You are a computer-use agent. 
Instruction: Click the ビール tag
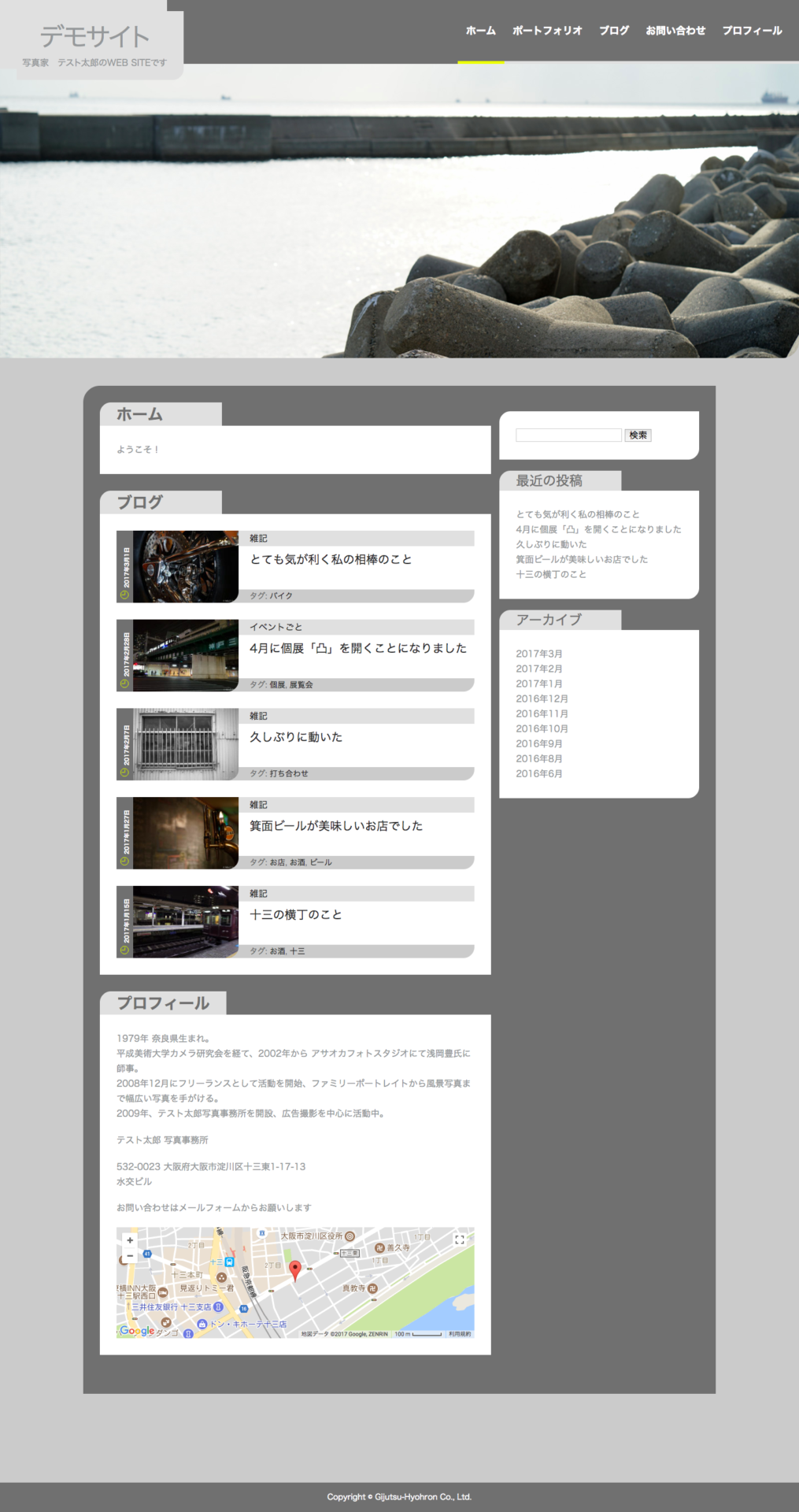point(321,863)
